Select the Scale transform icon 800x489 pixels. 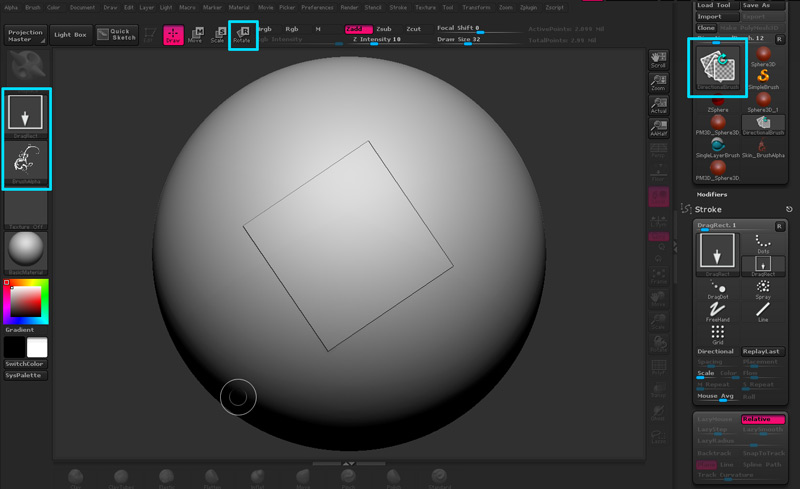click(218, 35)
